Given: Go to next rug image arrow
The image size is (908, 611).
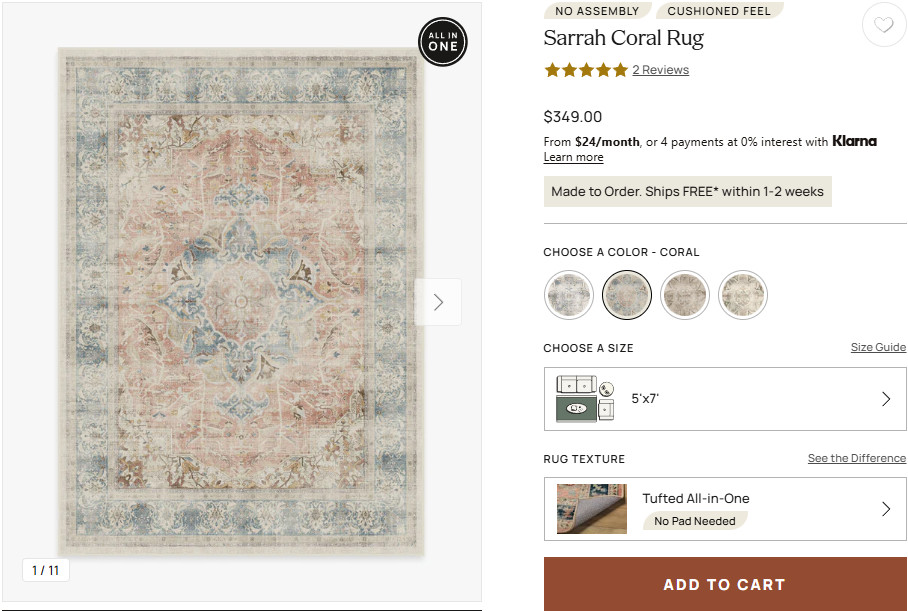Looking at the screenshot, I should click(438, 302).
